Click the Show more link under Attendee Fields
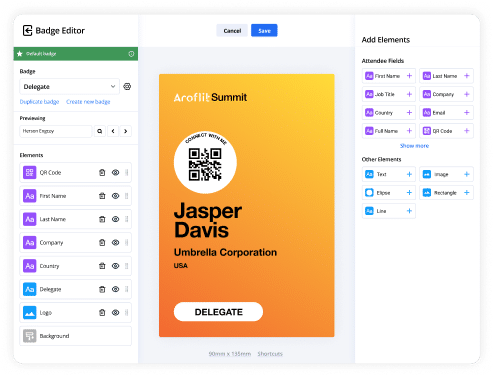This screenshot has height=376, width=493. click(414, 146)
